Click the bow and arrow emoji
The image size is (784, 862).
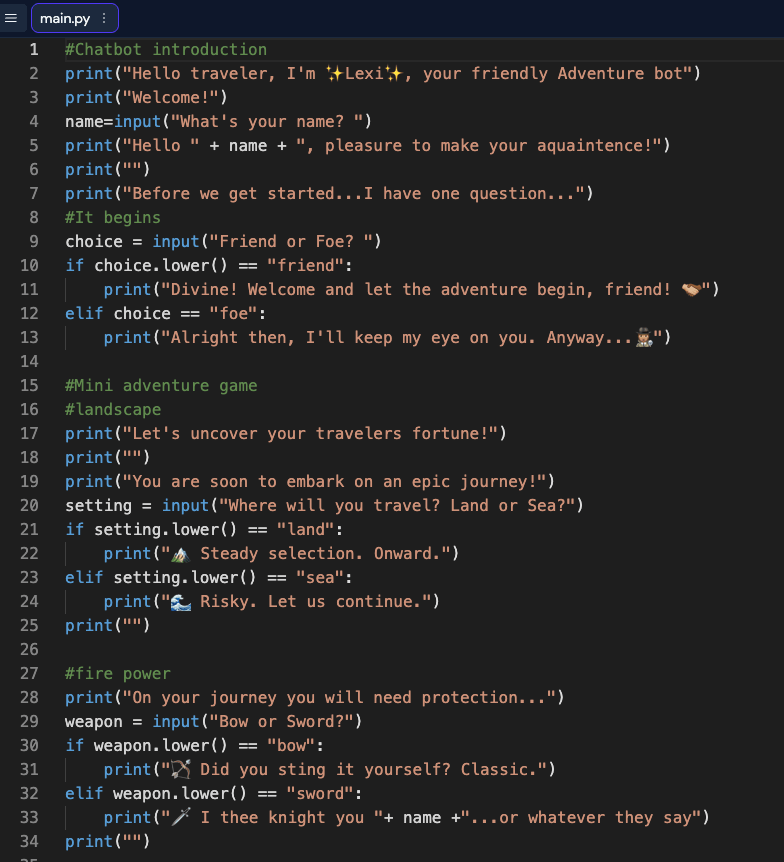(x=180, y=770)
